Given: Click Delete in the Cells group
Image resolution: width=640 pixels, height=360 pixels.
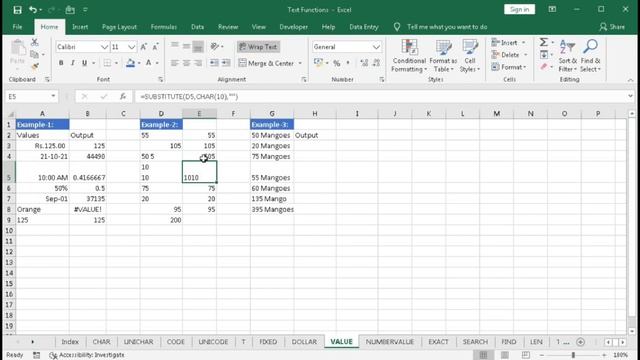Looking at the screenshot, I should click(x=509, y=55).
